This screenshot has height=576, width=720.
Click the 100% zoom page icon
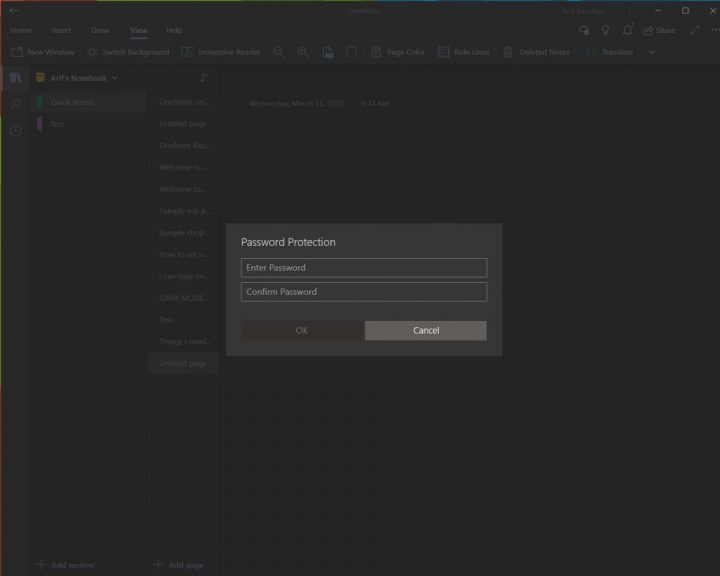328,52
